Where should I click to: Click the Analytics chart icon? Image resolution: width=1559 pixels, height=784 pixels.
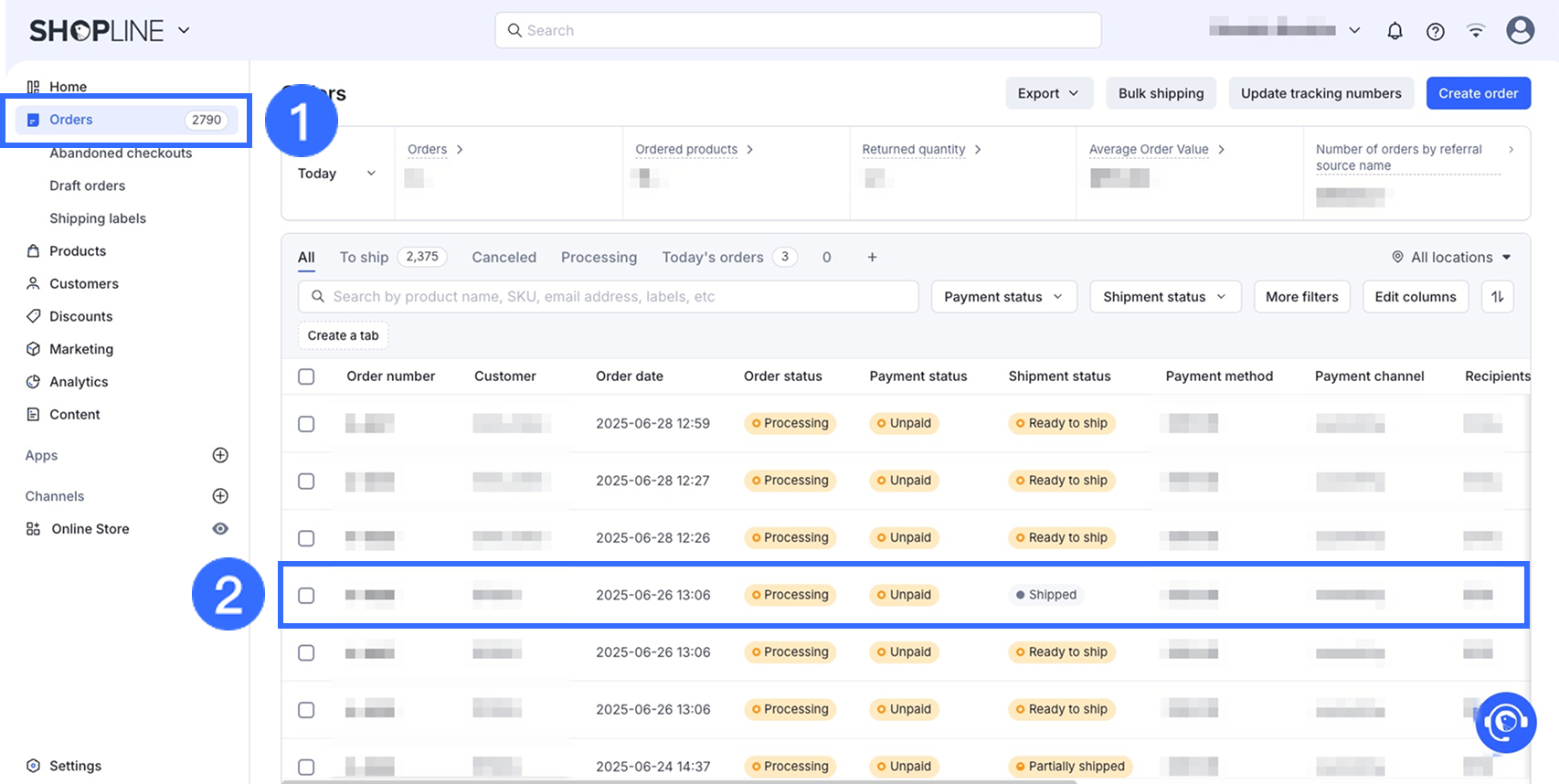click(x=33, y=381)
